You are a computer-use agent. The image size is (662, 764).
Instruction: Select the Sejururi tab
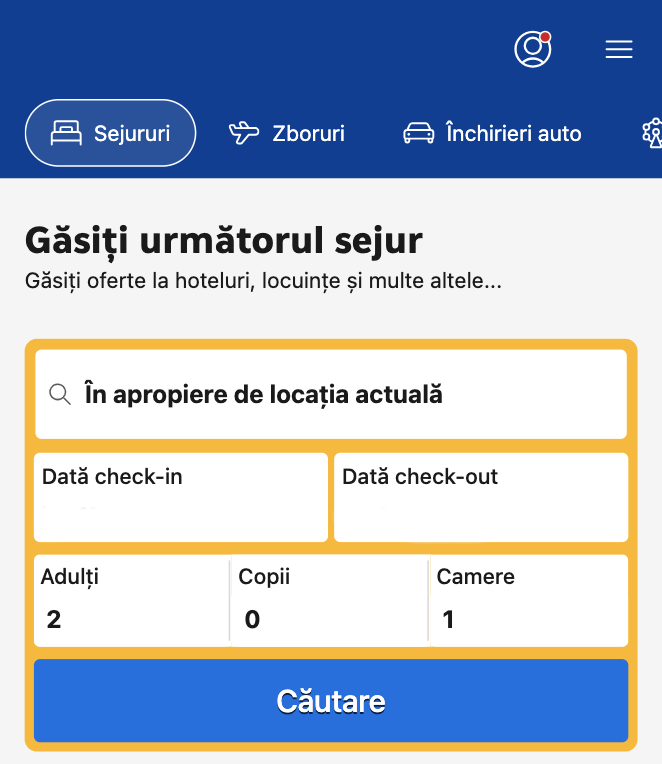click(x=111, y=133)
